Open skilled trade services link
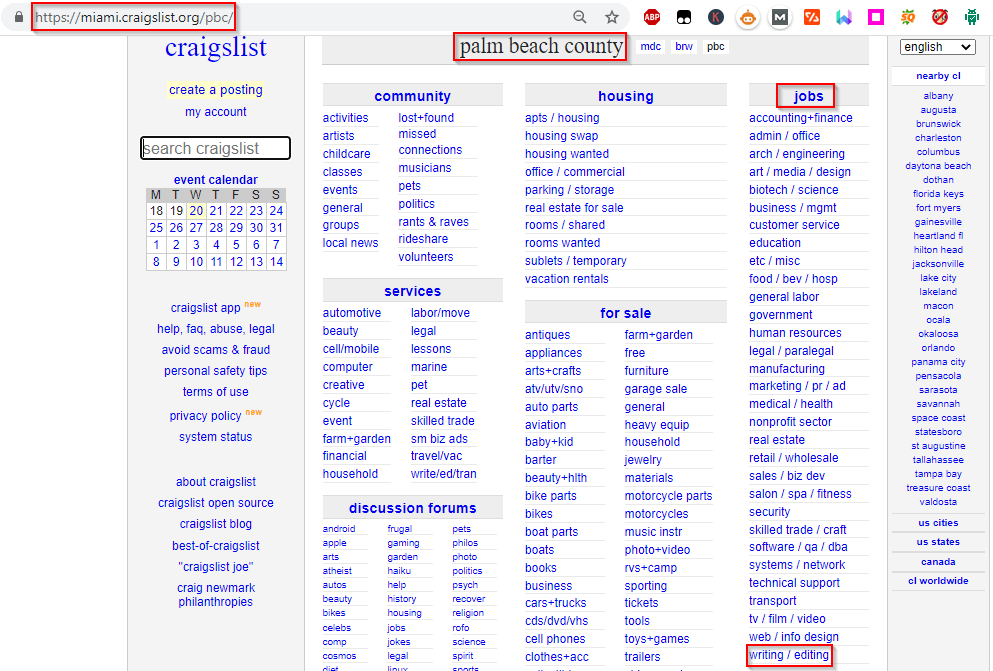 pyautogui.click(x=442, y=421)
